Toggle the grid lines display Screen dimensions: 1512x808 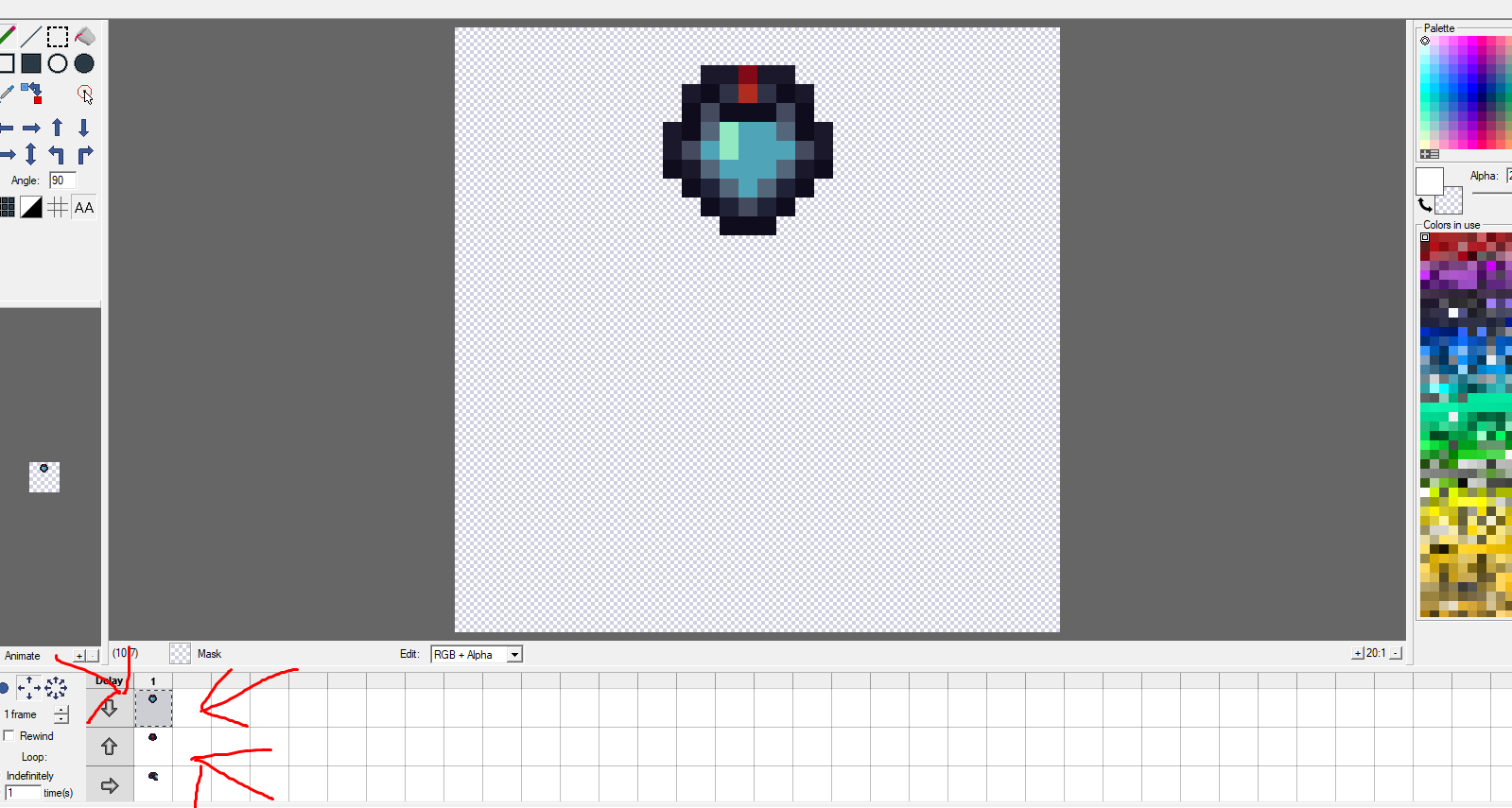(58, 207)
